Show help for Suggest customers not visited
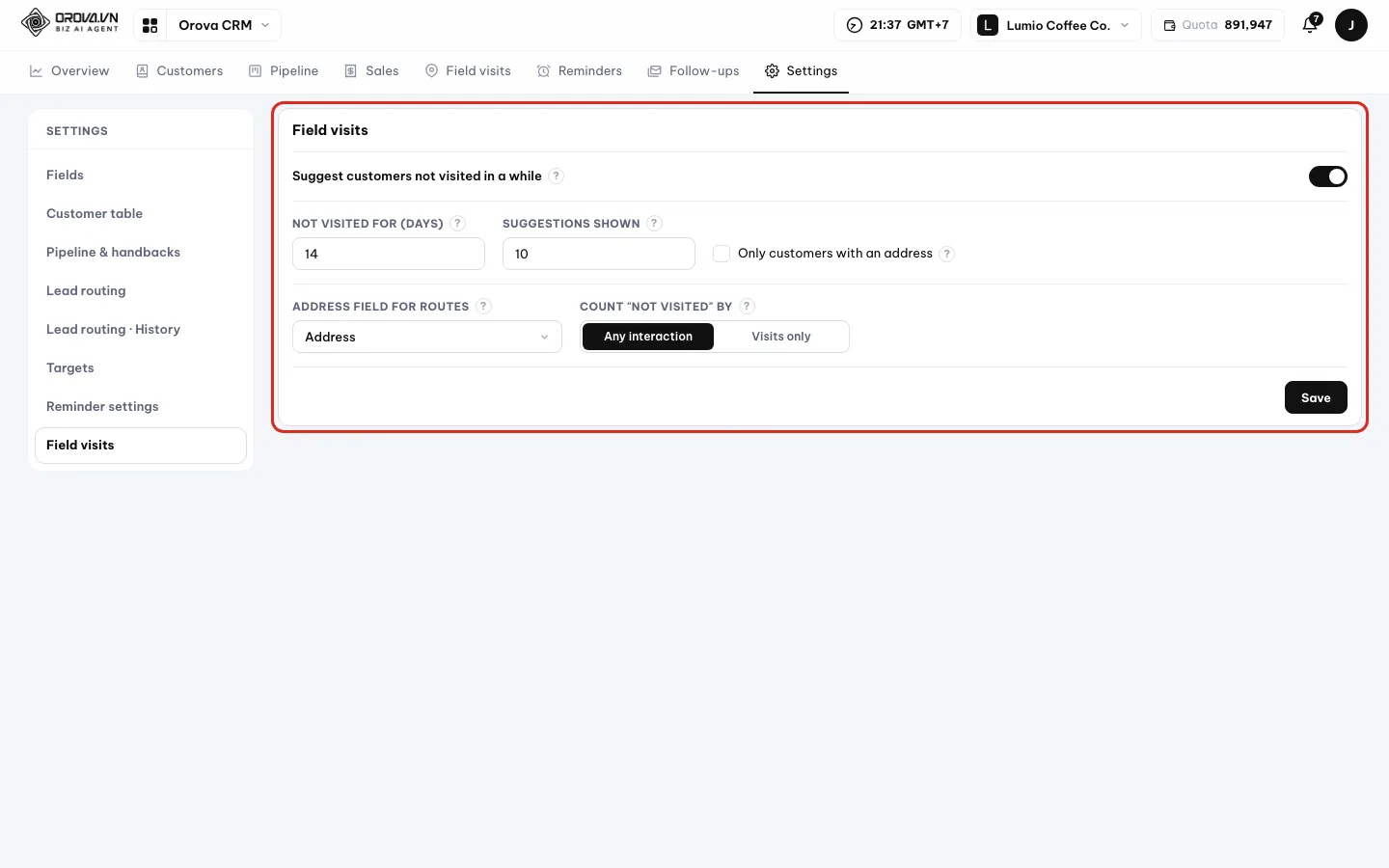The height and width of the screenshot is (868, 1389). point(556,176)
